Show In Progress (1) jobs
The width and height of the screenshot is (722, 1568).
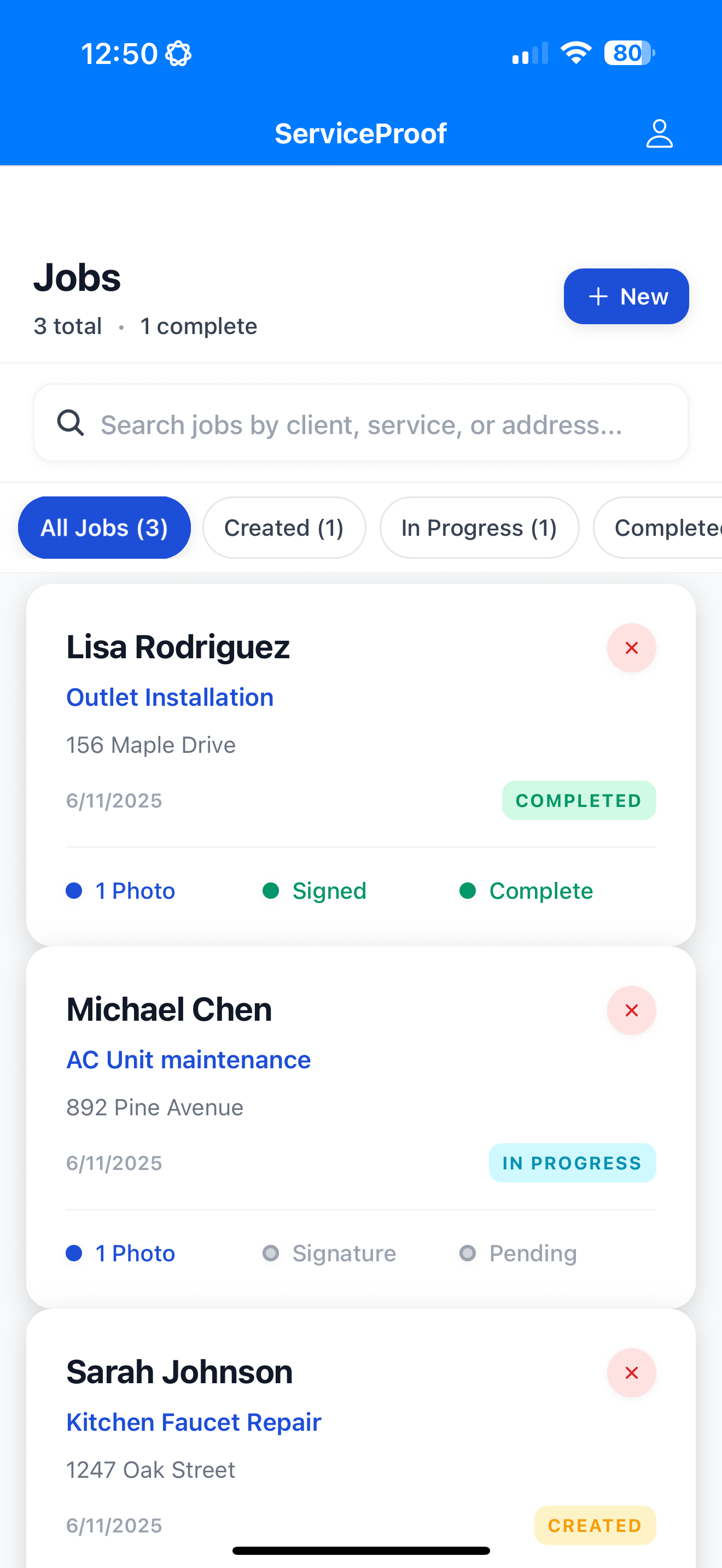click(x=479, y=528)
